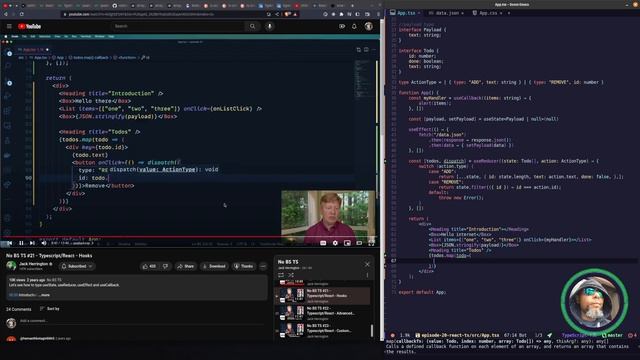Toggle shuffle playlist icon

click(x=291, y=275)
